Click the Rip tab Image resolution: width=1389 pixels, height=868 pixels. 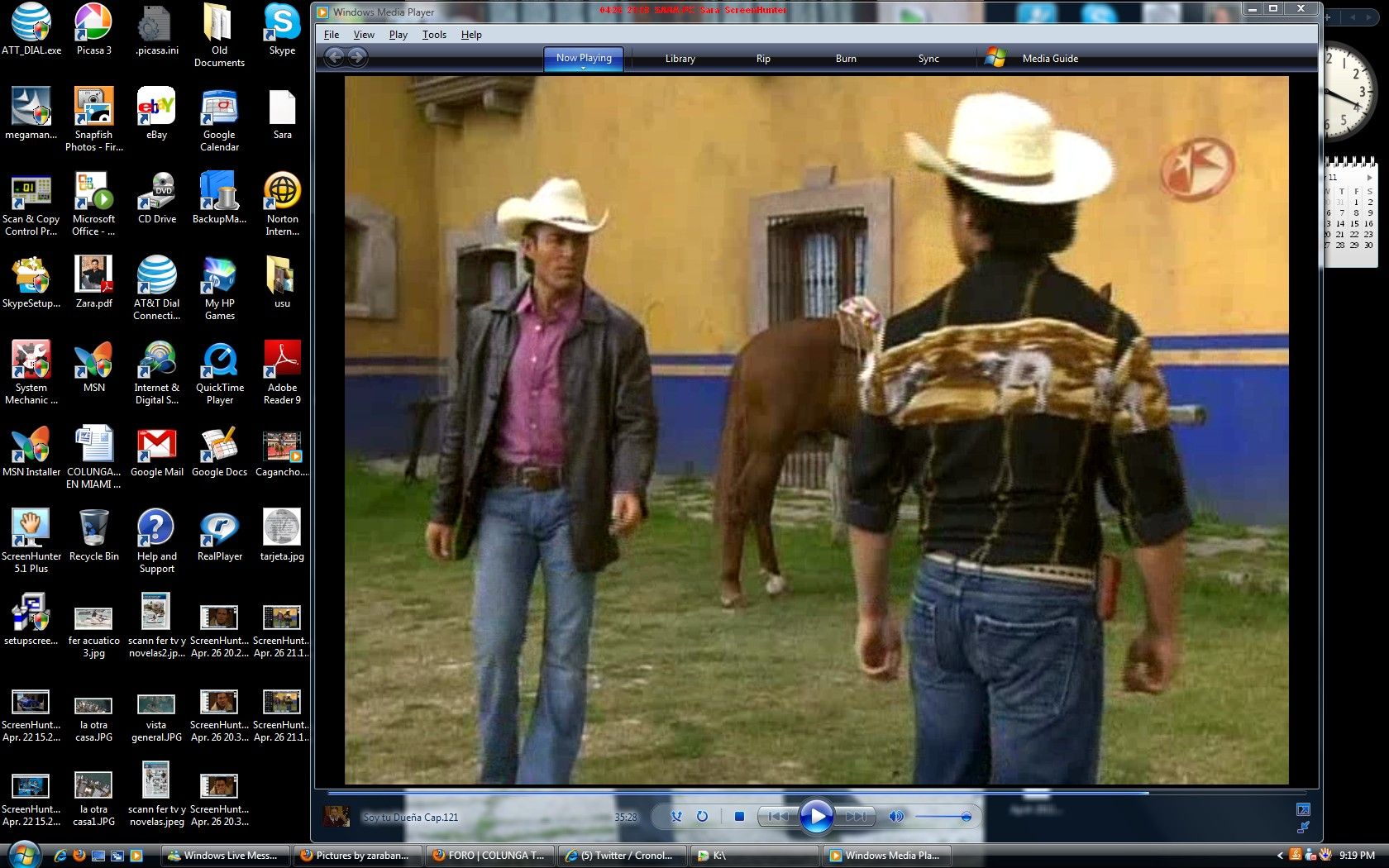pos(762,59)
